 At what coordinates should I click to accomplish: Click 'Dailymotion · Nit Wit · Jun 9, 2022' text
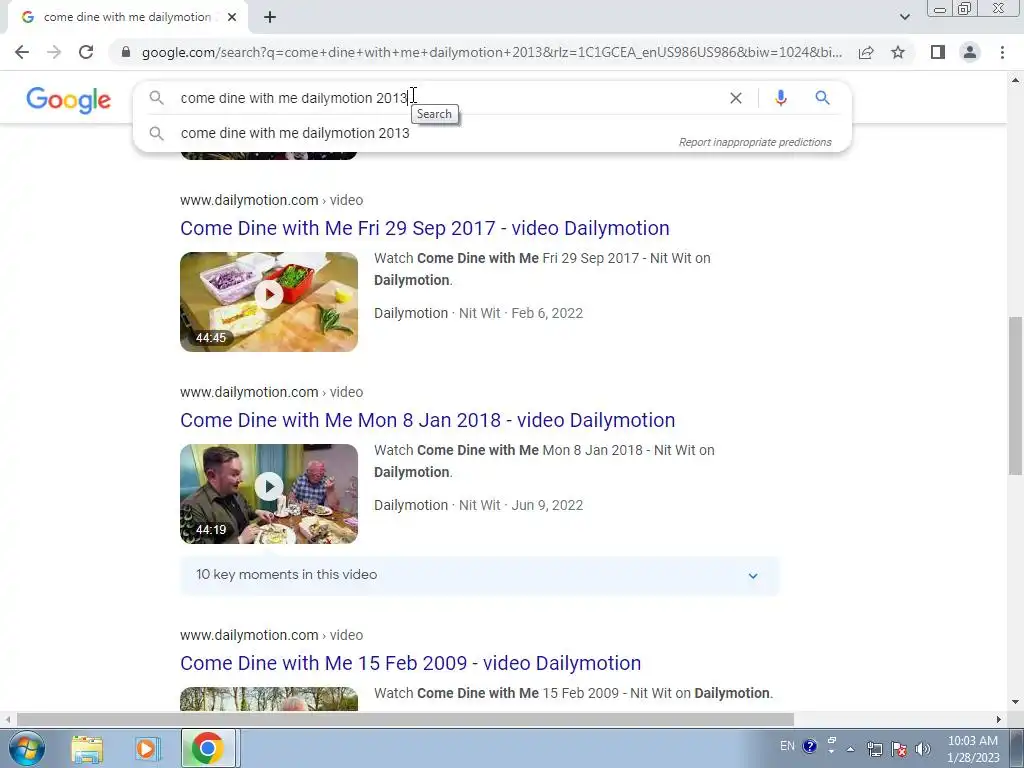pyautogui.click(x=478, y=505)
